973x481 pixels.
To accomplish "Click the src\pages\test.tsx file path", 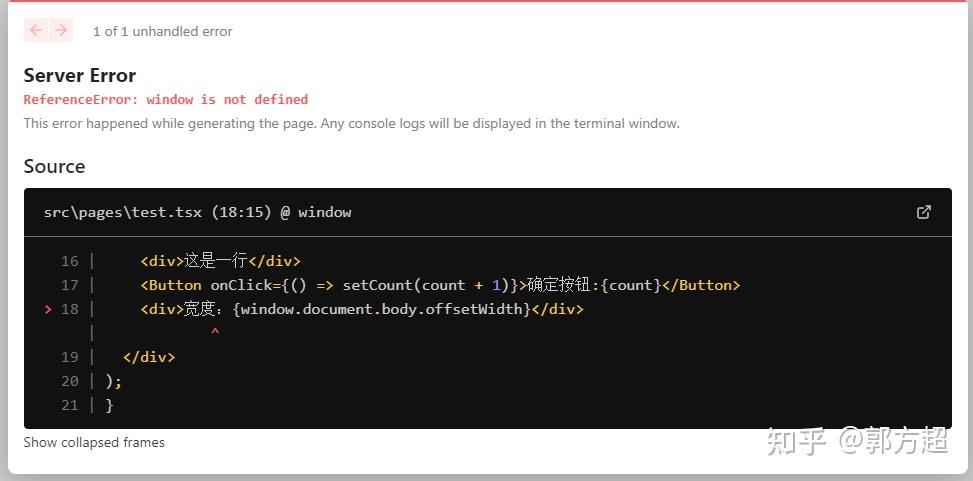I will click(x=123, y=212).
